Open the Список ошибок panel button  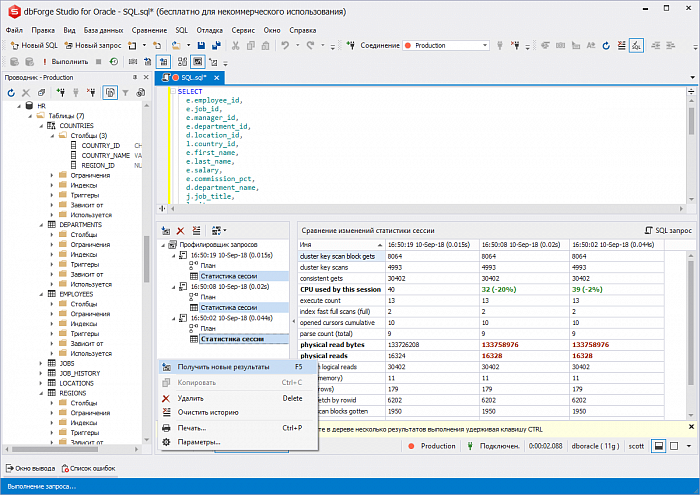pos(88,469)
